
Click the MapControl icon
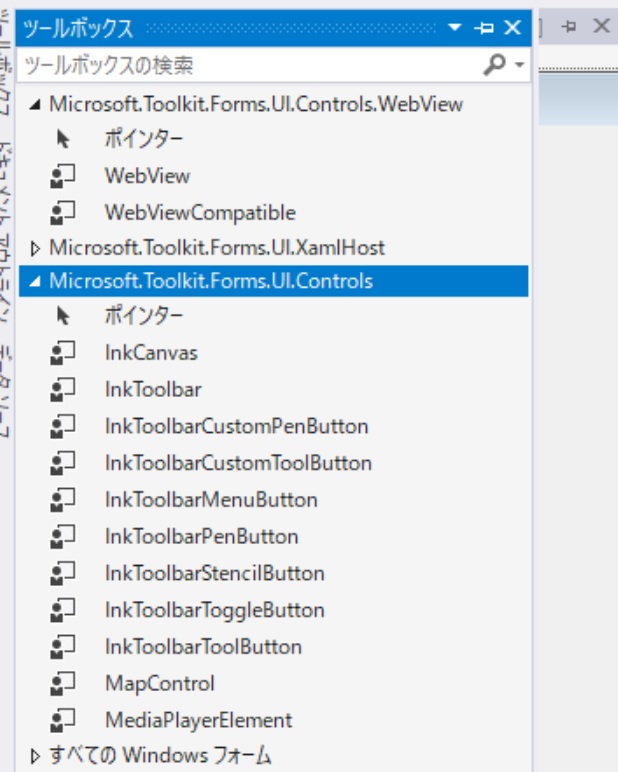pos(63,684)
